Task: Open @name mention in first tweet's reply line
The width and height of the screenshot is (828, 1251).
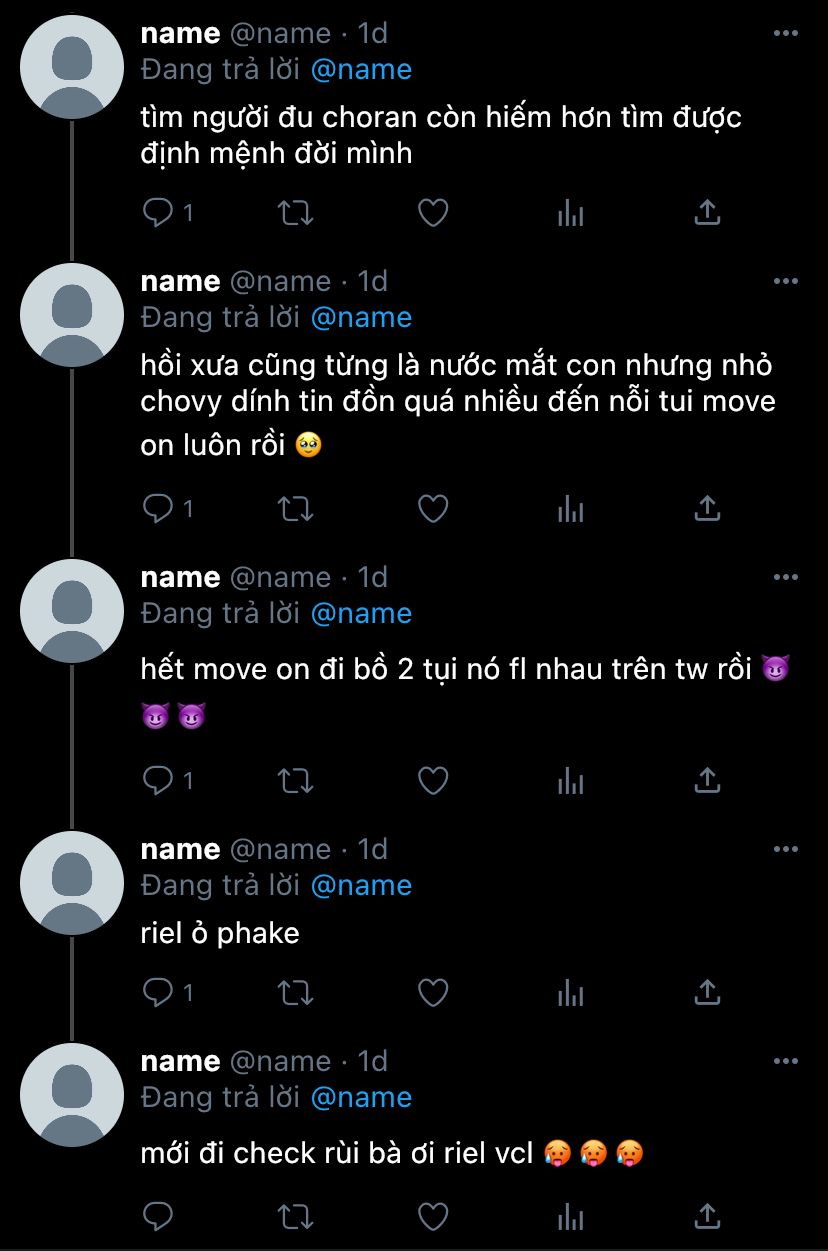Action: click(x=361, y=69)
